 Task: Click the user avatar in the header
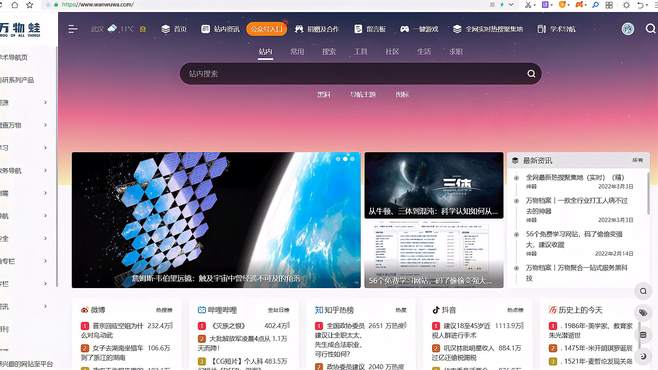tap(628, 29)
